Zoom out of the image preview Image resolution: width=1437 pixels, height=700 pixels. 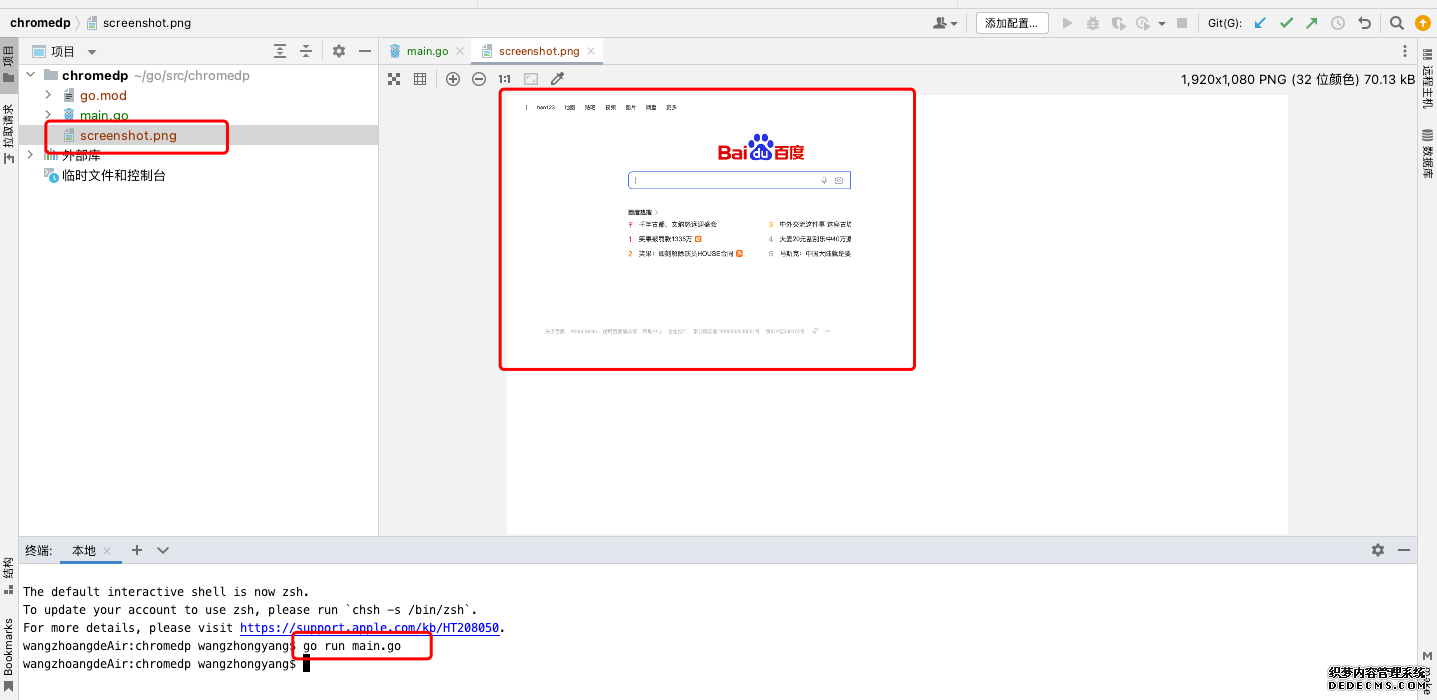click(x=479, y=79)
